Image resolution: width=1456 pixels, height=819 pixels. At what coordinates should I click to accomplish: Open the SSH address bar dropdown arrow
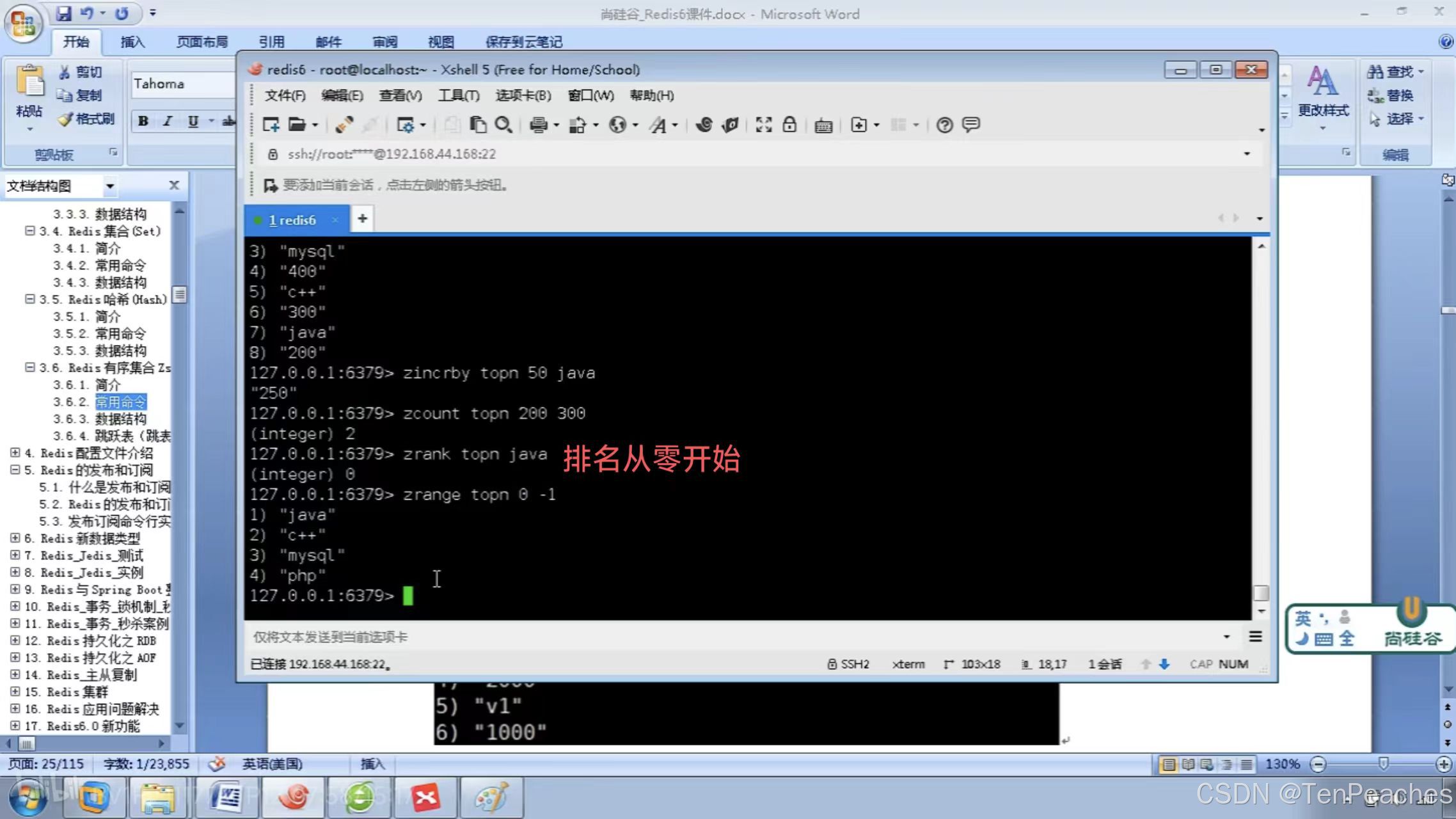tap(1246, 154)
